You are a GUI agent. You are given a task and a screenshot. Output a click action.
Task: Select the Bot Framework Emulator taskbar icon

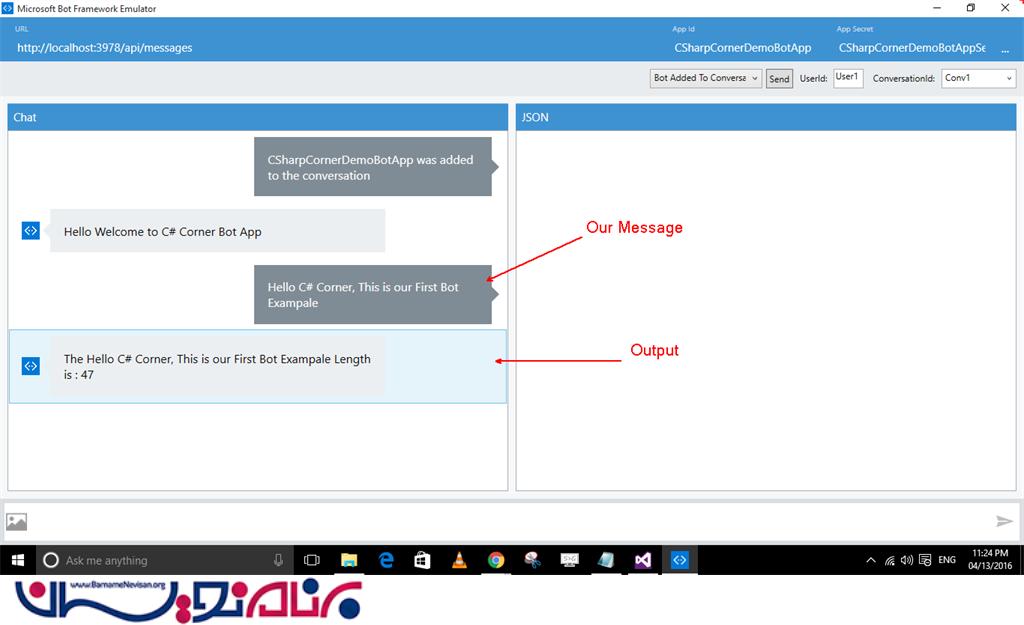(680, 560)
